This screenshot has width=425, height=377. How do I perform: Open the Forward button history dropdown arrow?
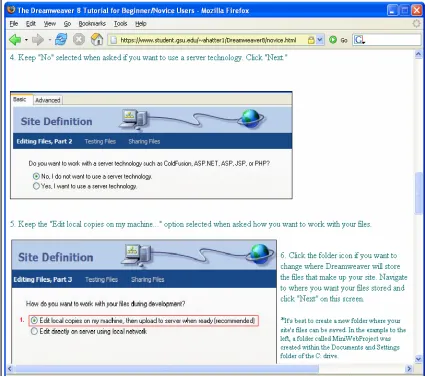click(x=50, y=40)
